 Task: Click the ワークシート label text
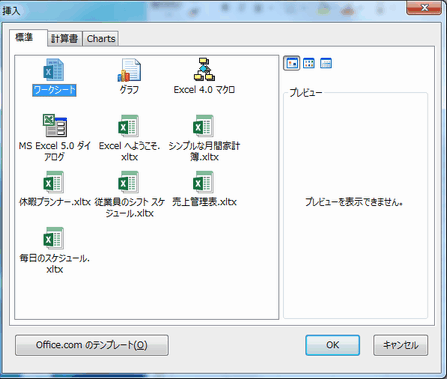[x=54, y=90]
